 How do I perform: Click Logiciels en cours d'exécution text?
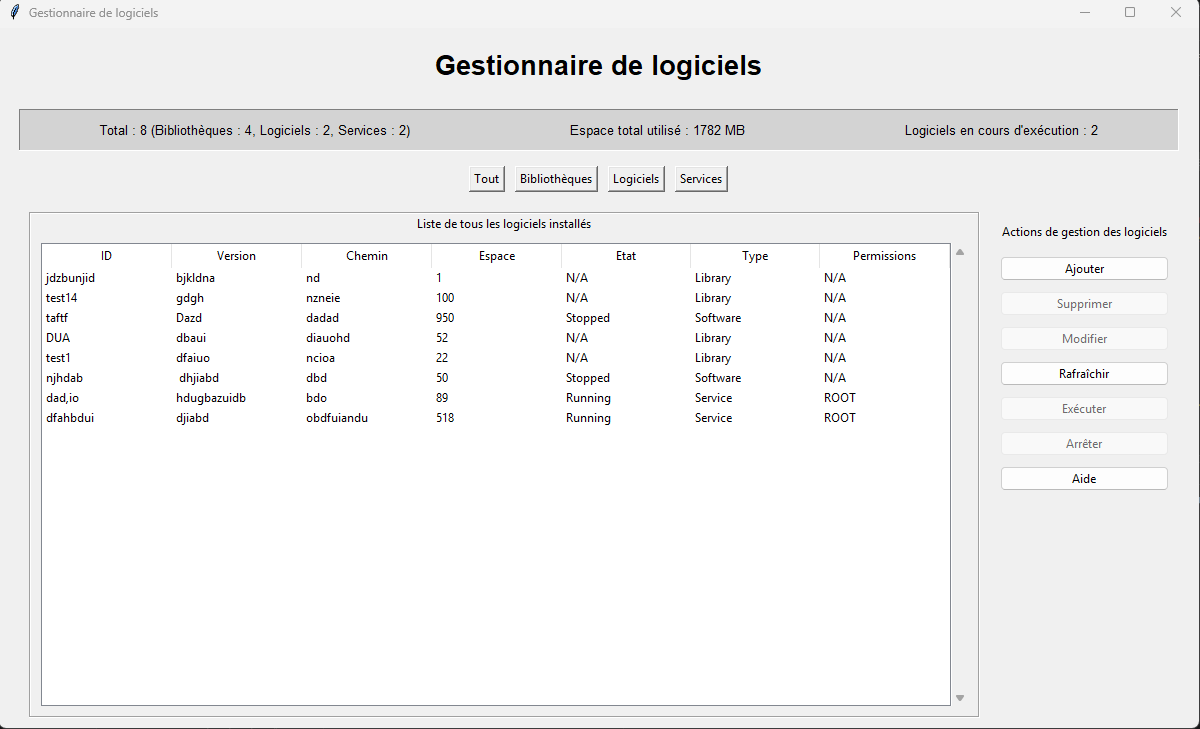tap(1001, 130)
